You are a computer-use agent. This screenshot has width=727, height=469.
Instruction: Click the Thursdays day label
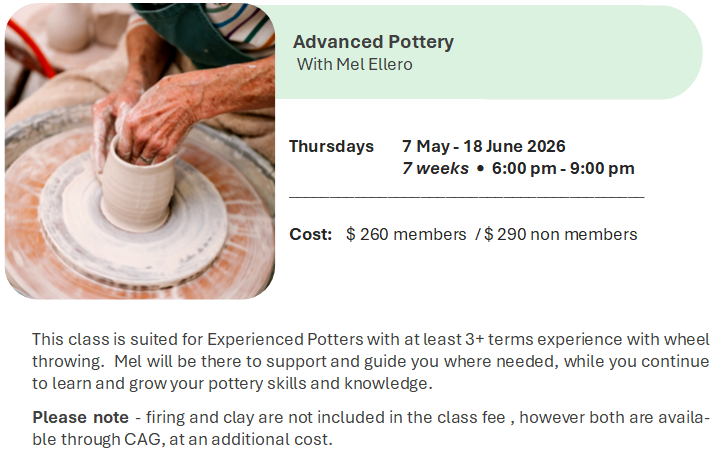331,146
